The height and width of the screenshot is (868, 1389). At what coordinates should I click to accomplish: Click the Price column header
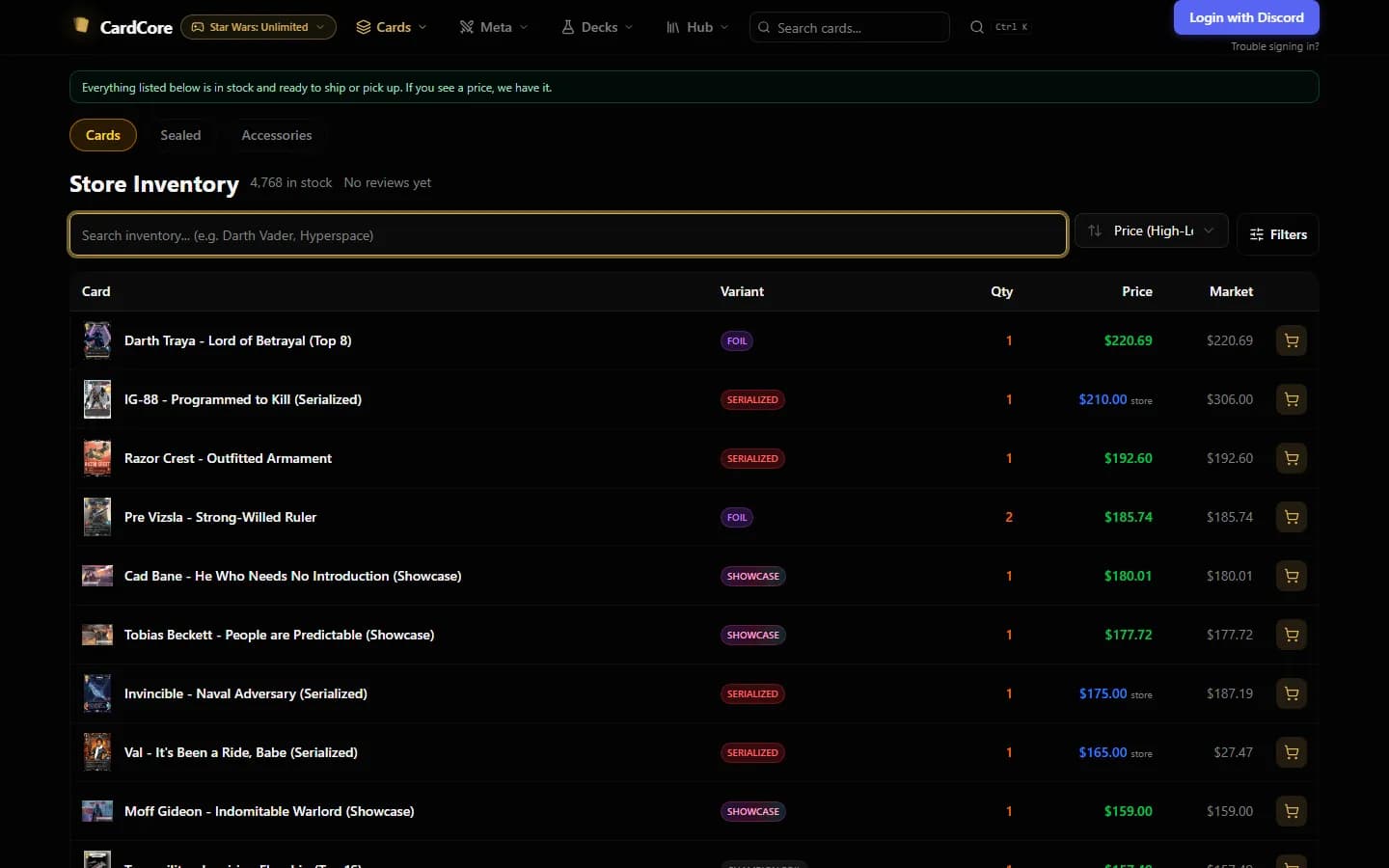[x=1137, y=291]
